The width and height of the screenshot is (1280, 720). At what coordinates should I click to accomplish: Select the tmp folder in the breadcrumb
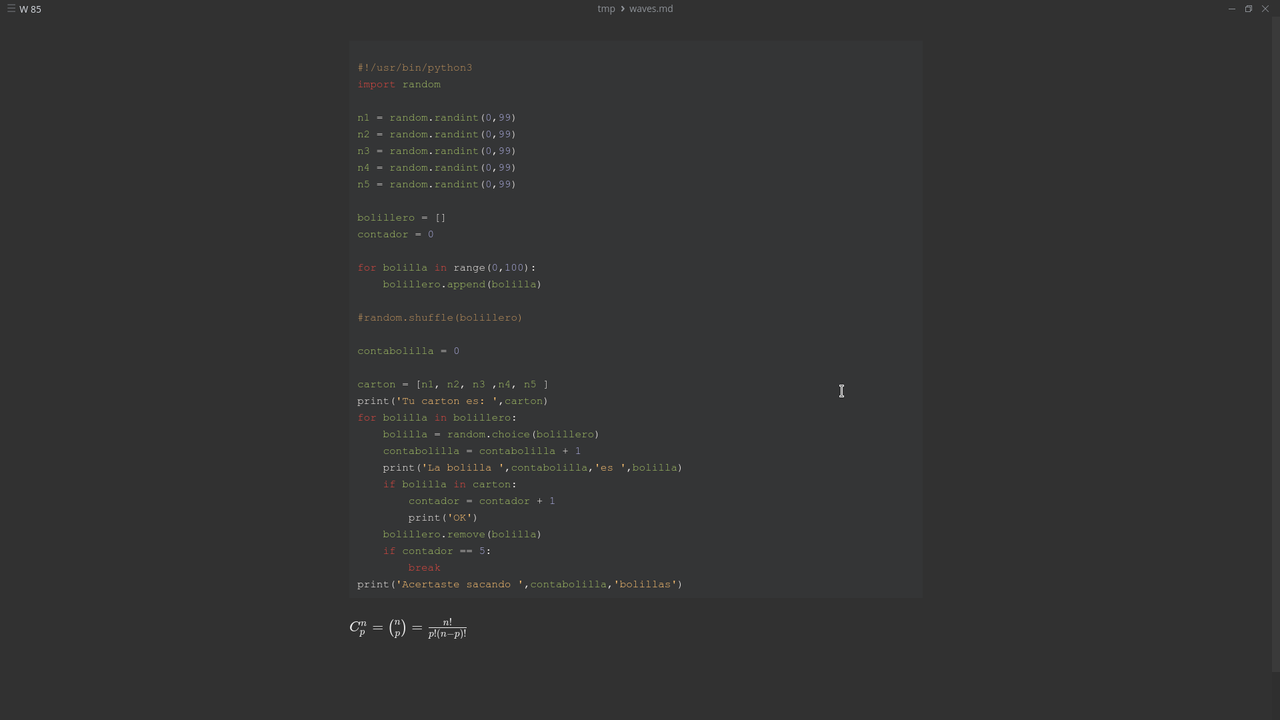point(606,9)
